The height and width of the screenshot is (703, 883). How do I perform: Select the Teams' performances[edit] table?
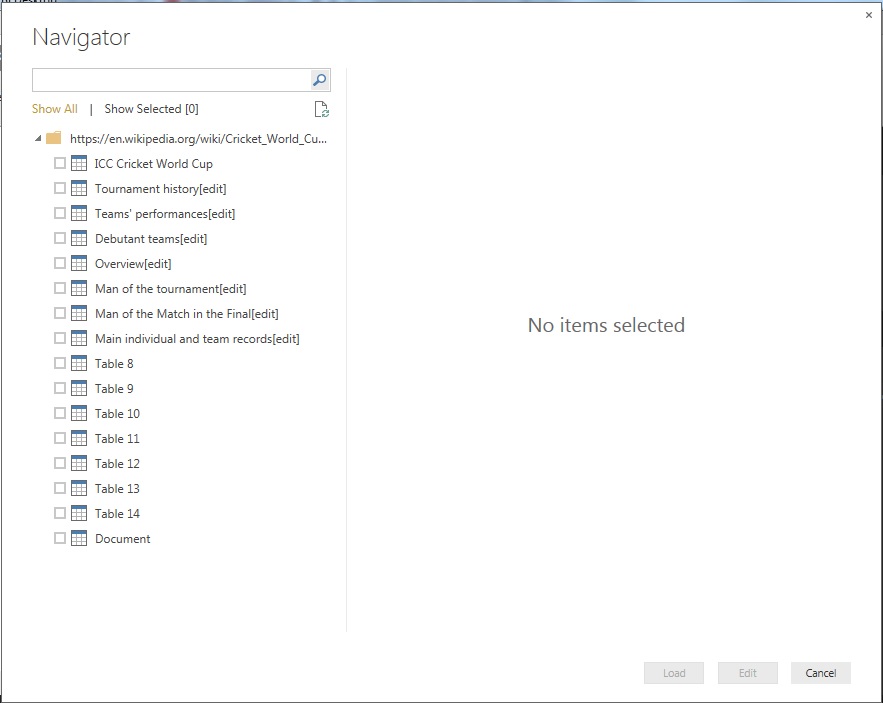pyautogui.click(x=165, y=214)
